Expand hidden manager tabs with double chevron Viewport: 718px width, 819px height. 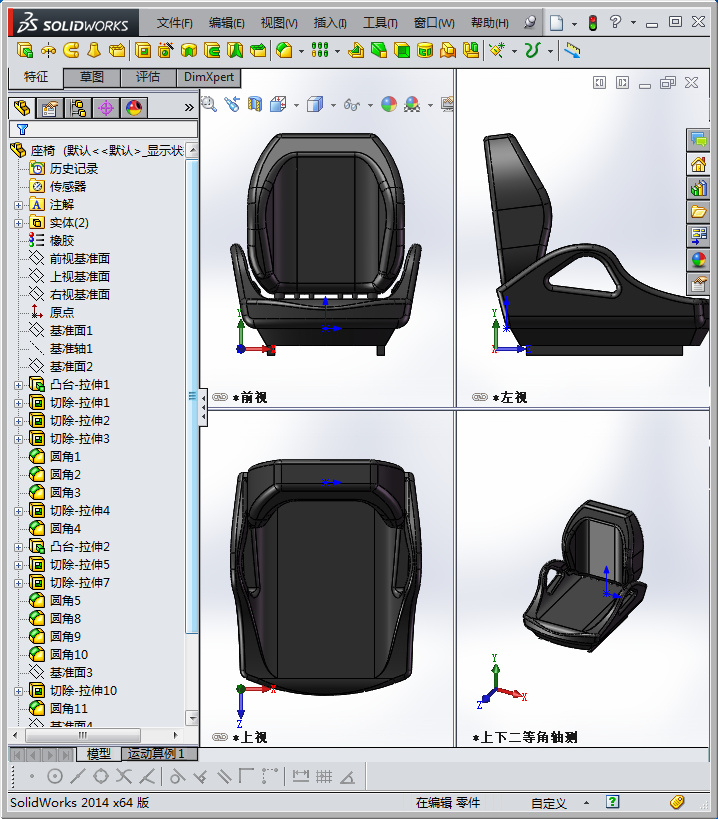[189, 108]
